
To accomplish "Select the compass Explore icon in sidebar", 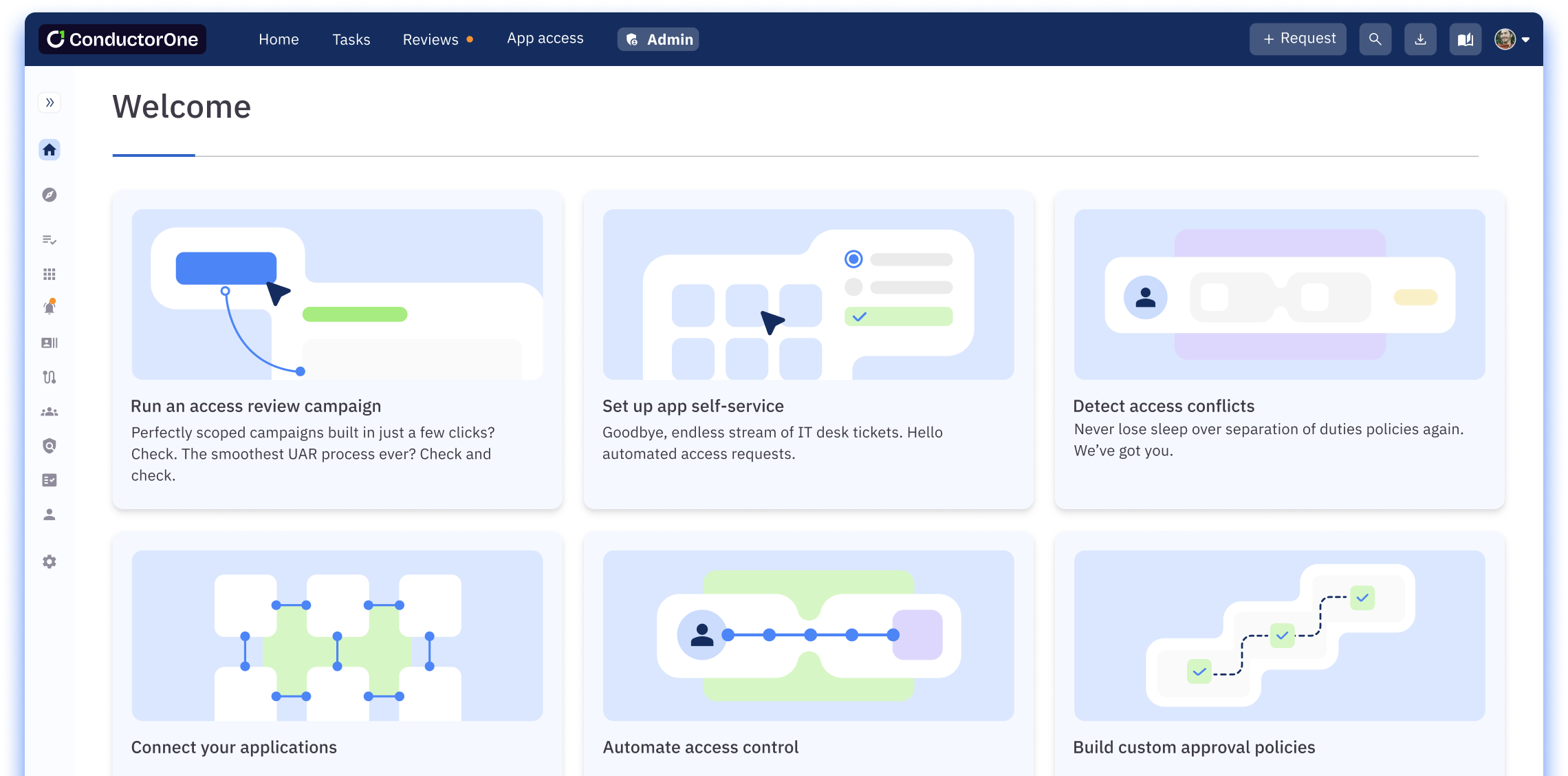I will (x=49, y=195).
